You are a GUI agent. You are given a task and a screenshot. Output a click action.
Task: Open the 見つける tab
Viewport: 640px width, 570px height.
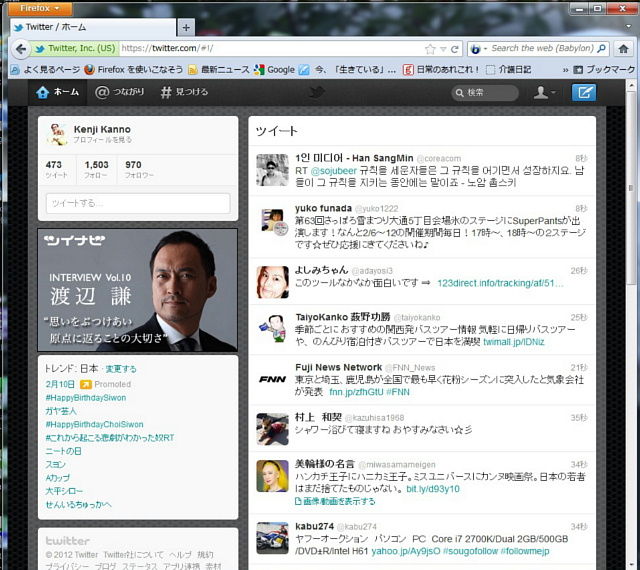pyautogui.click(x=184, y=92)
